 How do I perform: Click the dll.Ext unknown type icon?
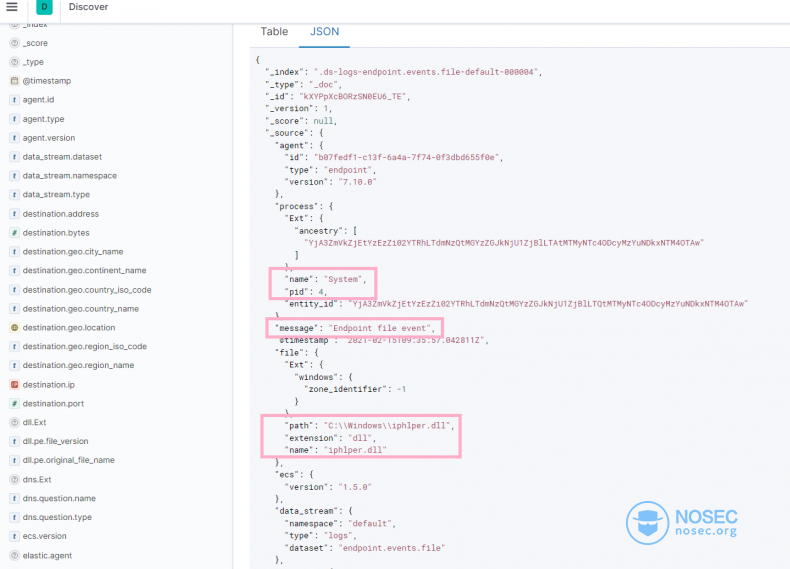15,422
